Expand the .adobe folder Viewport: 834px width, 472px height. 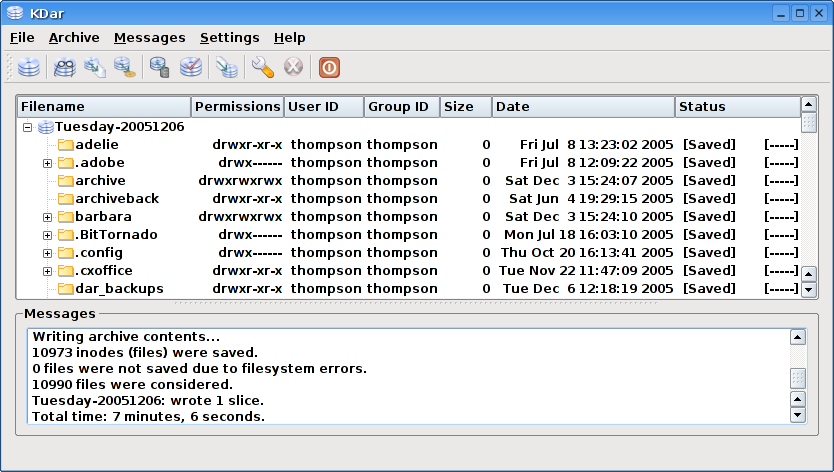point(47,163)
